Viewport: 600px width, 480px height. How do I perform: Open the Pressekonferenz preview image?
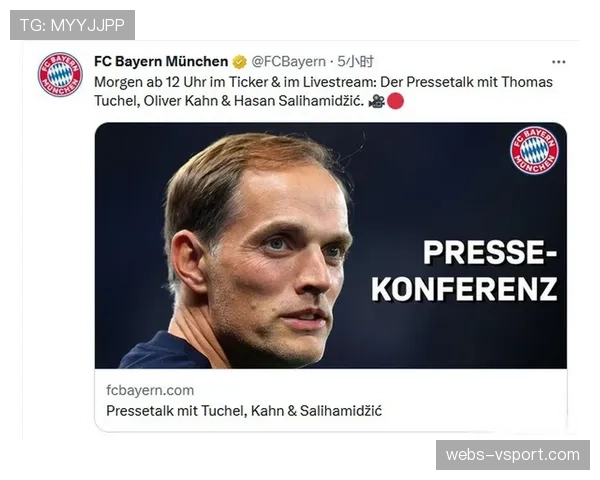coord(331,245)
